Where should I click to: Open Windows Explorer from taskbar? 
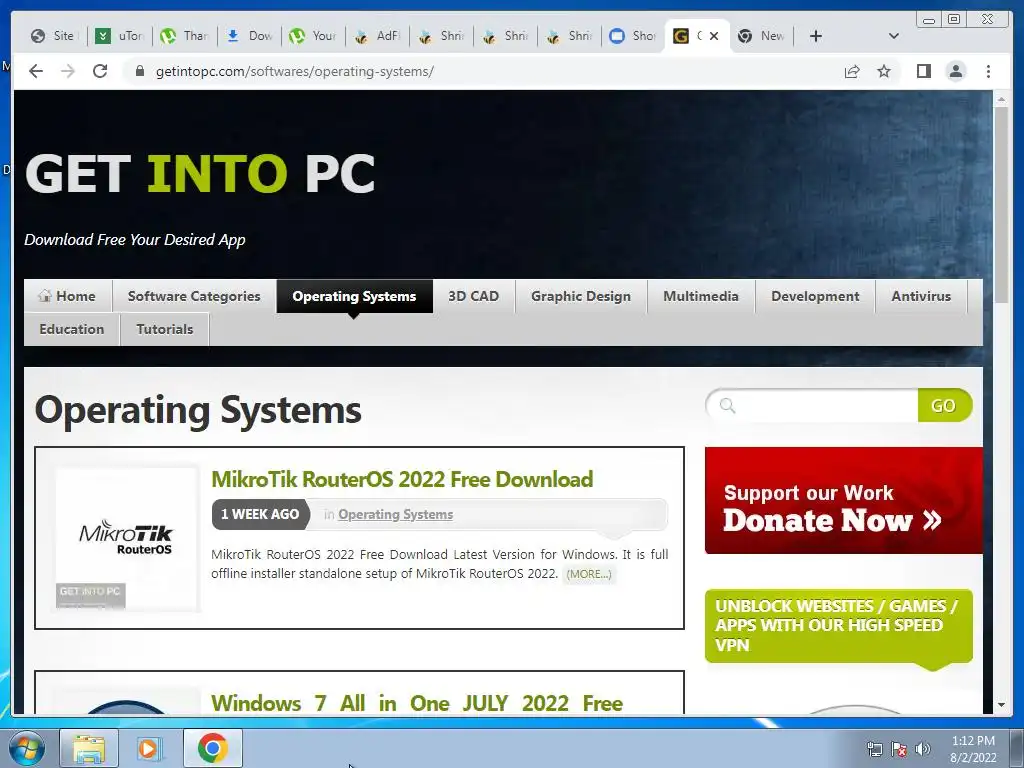89,748
